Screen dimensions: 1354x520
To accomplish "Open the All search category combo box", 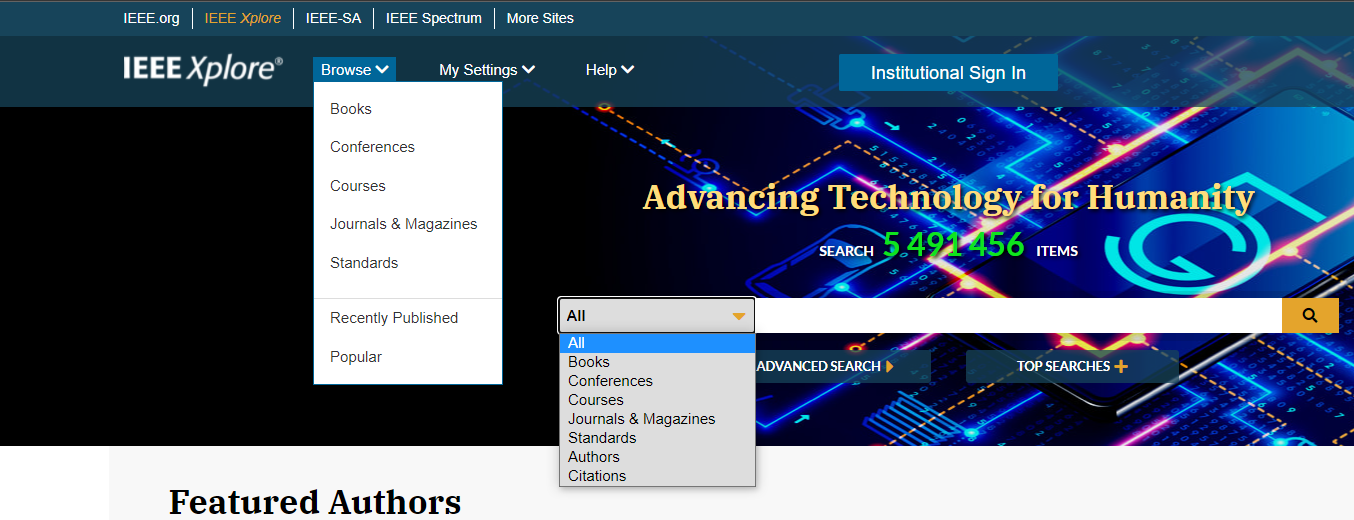I will [657, 316].
